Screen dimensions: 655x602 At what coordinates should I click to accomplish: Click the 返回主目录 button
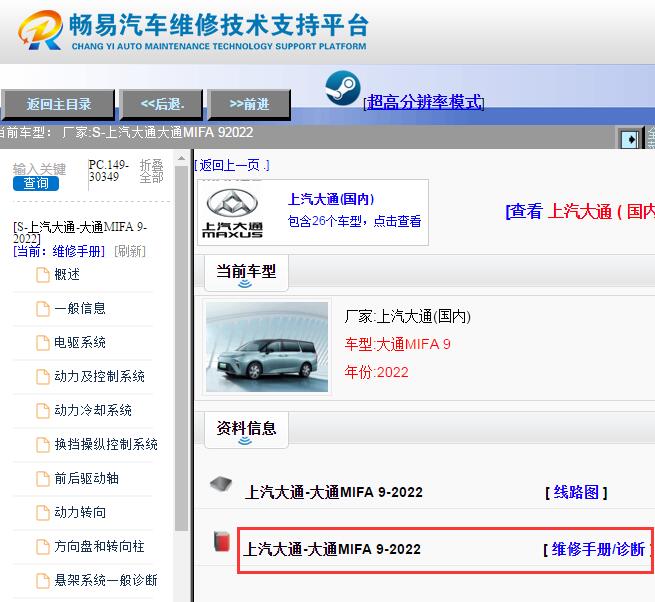[58, 104]
